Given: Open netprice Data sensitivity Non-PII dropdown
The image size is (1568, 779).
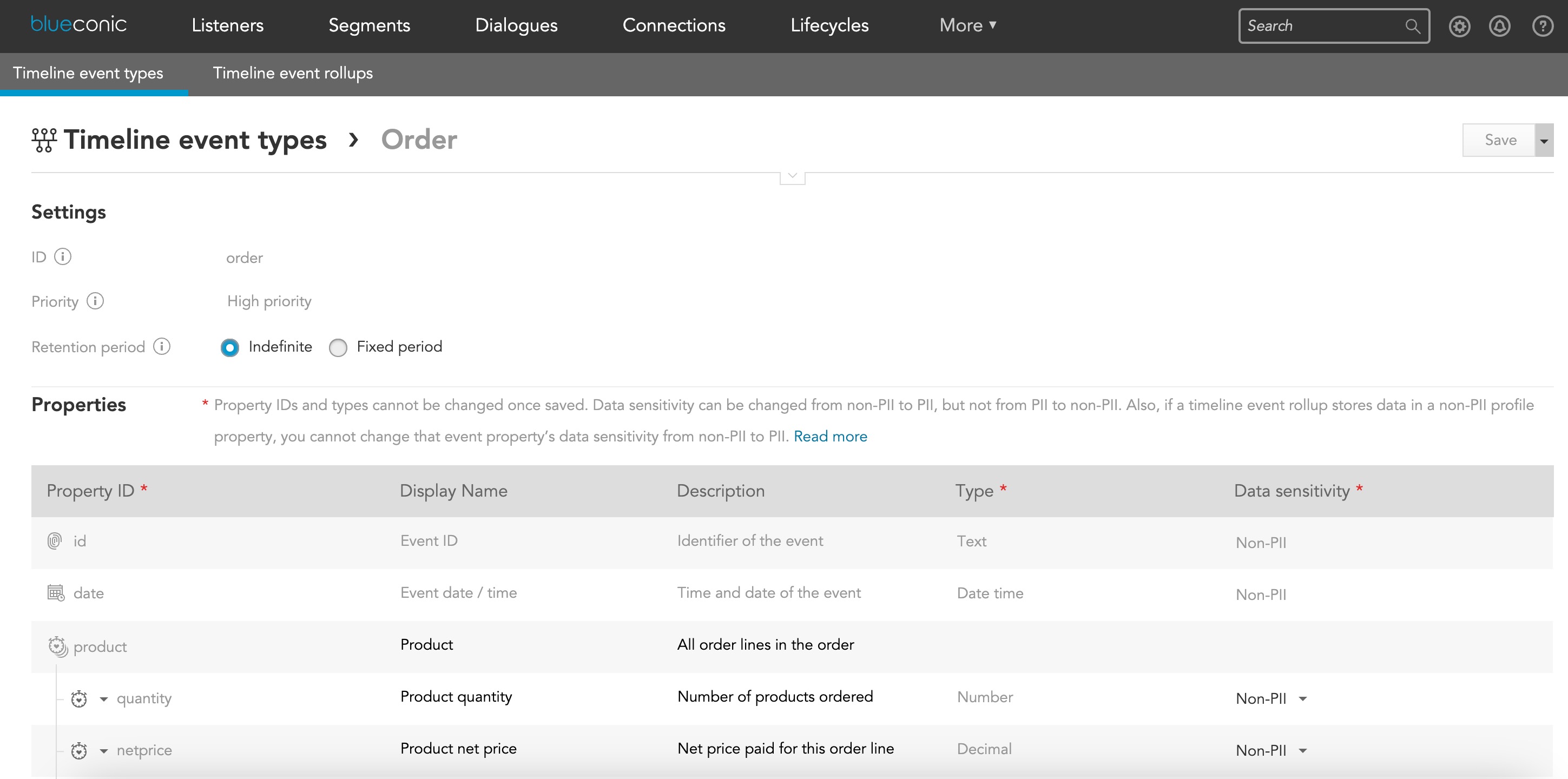Looking at the screenshot, I should 1271,750.
